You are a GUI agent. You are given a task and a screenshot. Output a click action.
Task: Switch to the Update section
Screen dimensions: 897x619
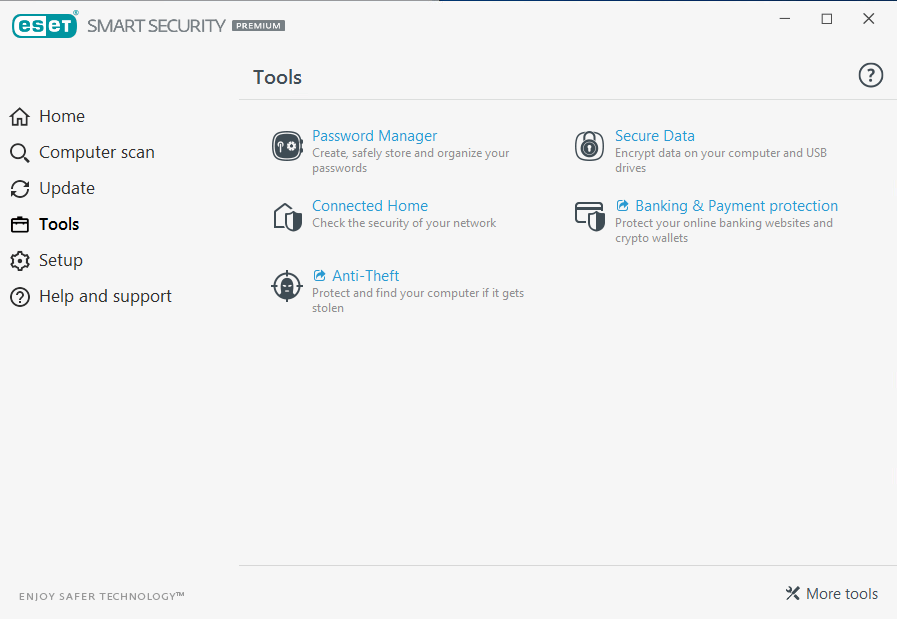point(67,189)
